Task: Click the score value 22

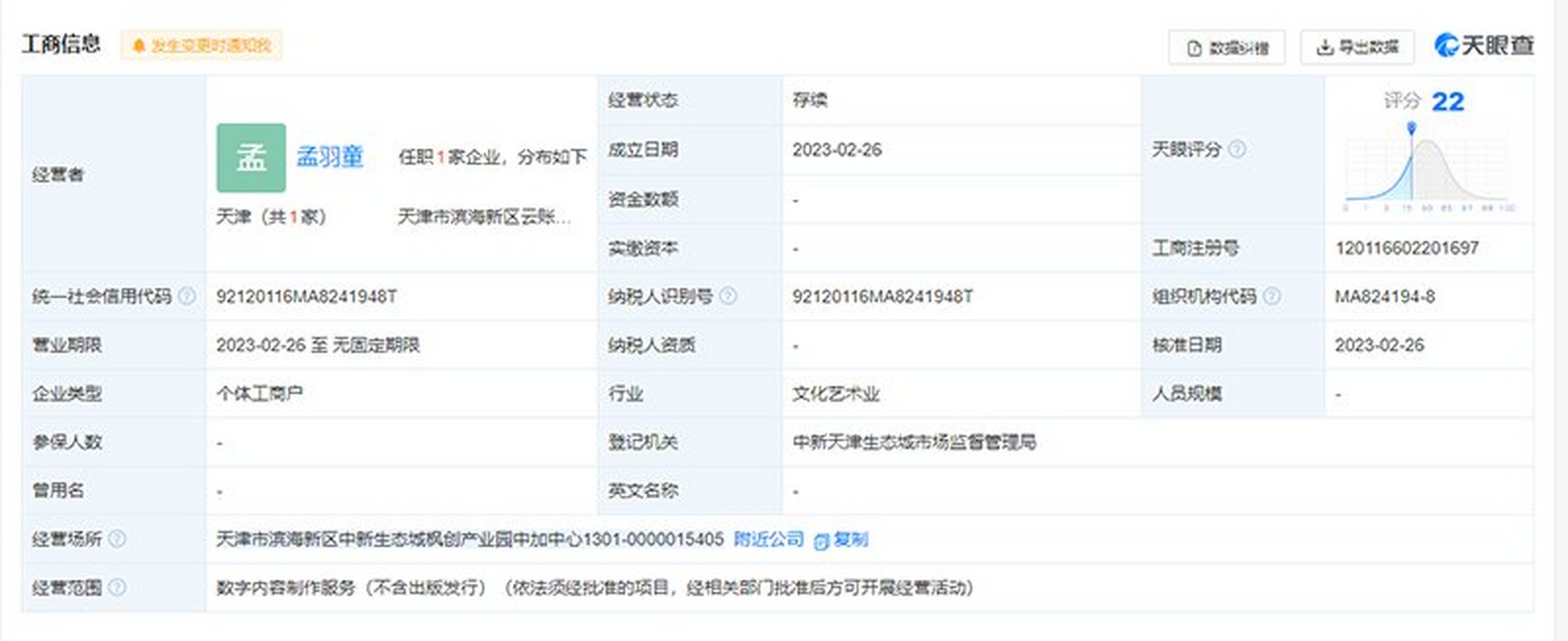Action: pyautogui.click(x=1448, y=102)
